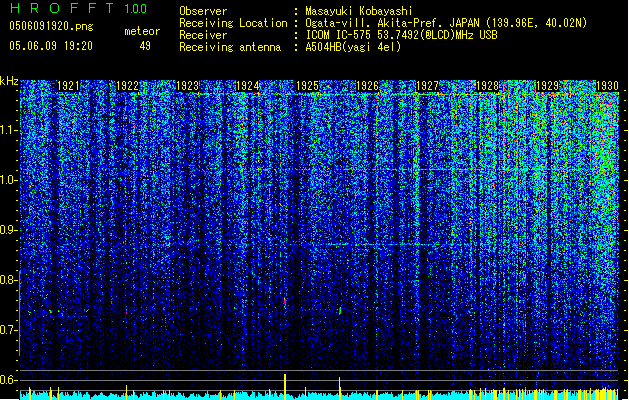Click the tallest yellow power spike near 1925
Image resolution: width=629 pixels, height=400 pixels.
tap(285, 386)
